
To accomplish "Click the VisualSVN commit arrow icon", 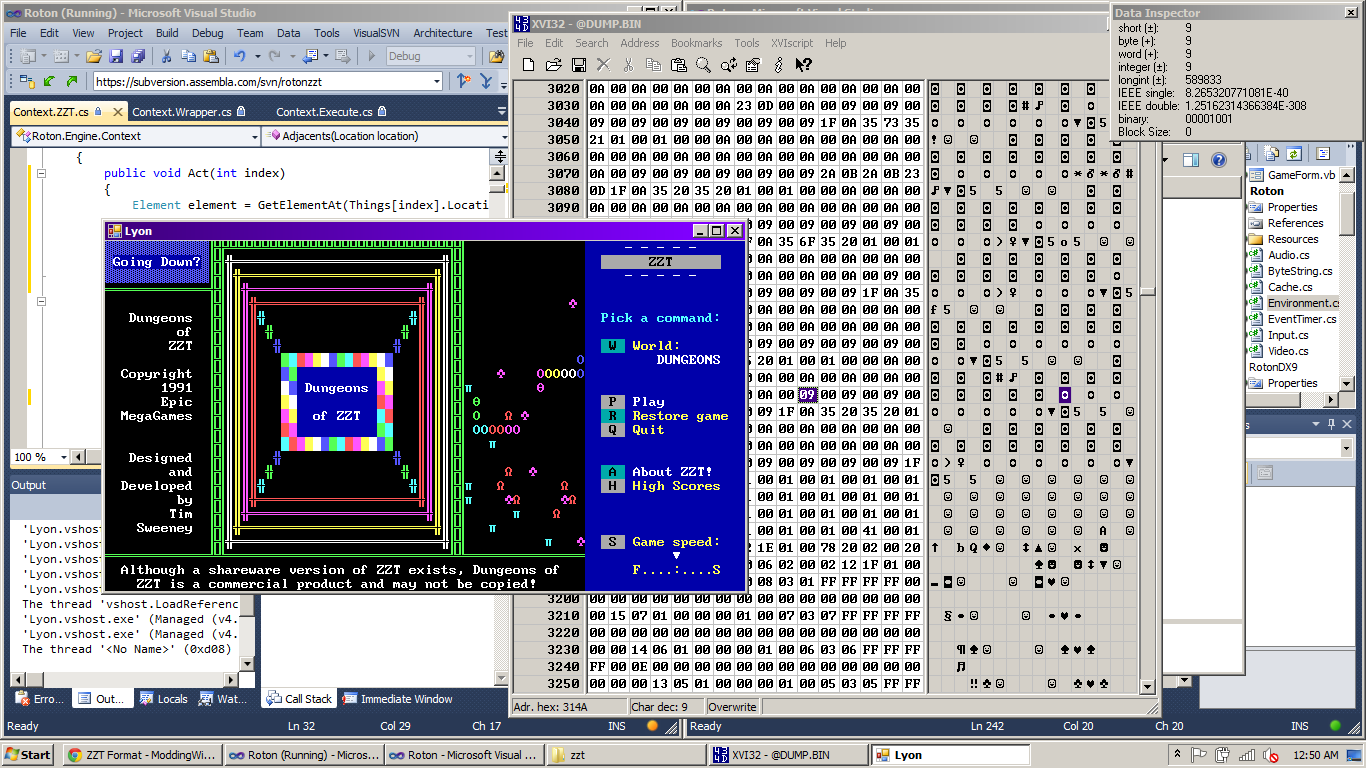I will coord(71,81).
